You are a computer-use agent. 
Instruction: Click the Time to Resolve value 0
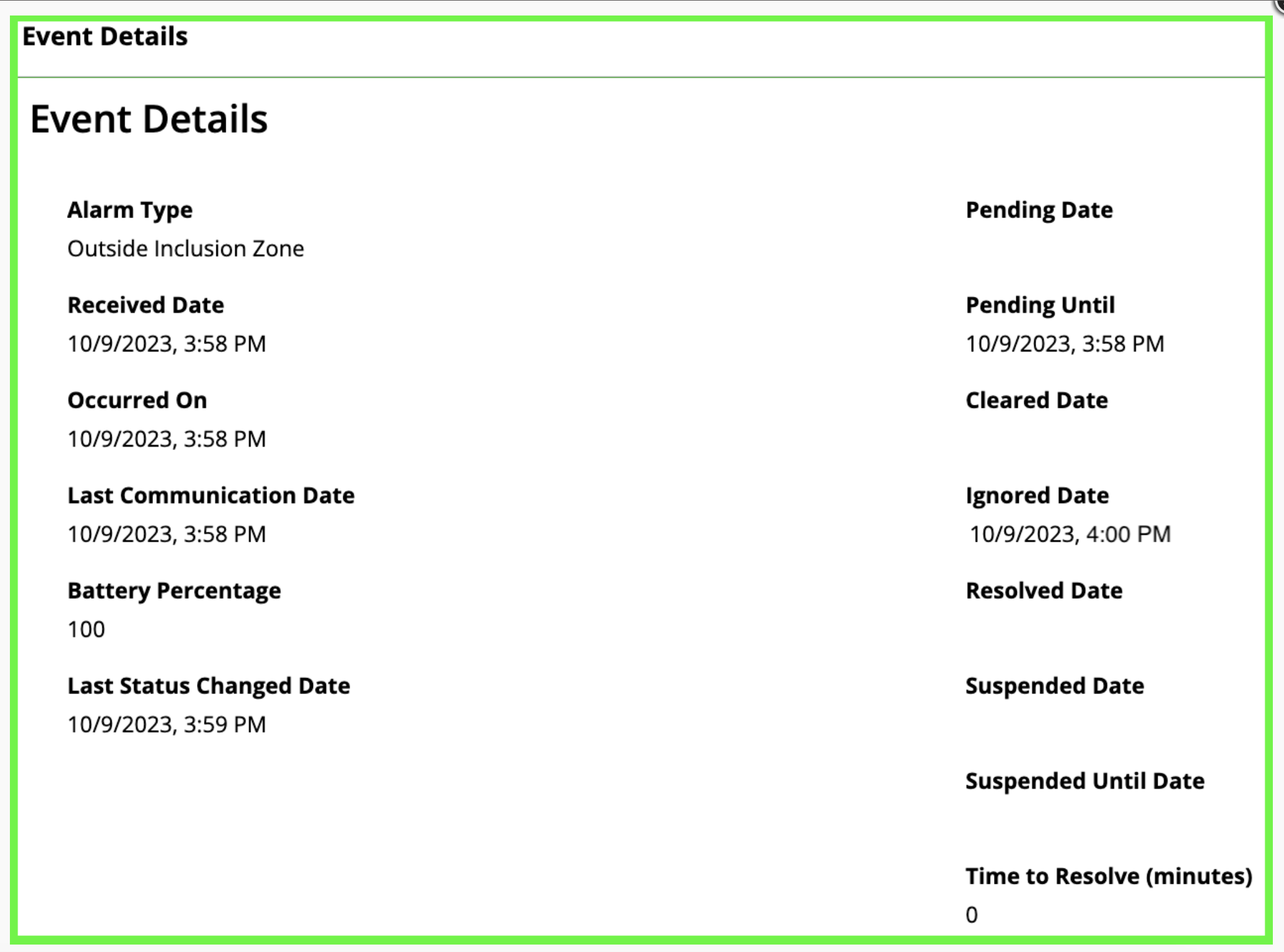[x=972, y=915]
